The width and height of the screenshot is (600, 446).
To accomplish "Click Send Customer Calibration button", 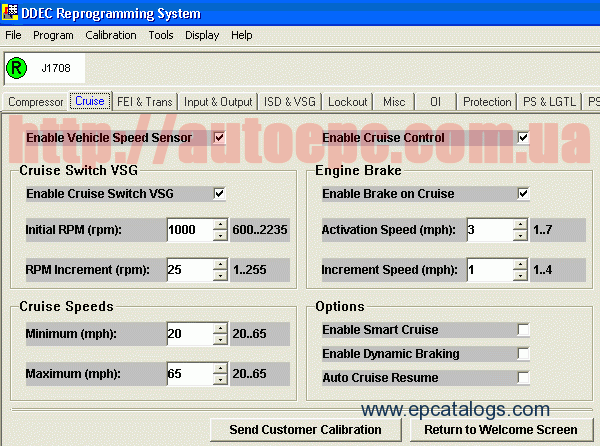I will point(306,430).
